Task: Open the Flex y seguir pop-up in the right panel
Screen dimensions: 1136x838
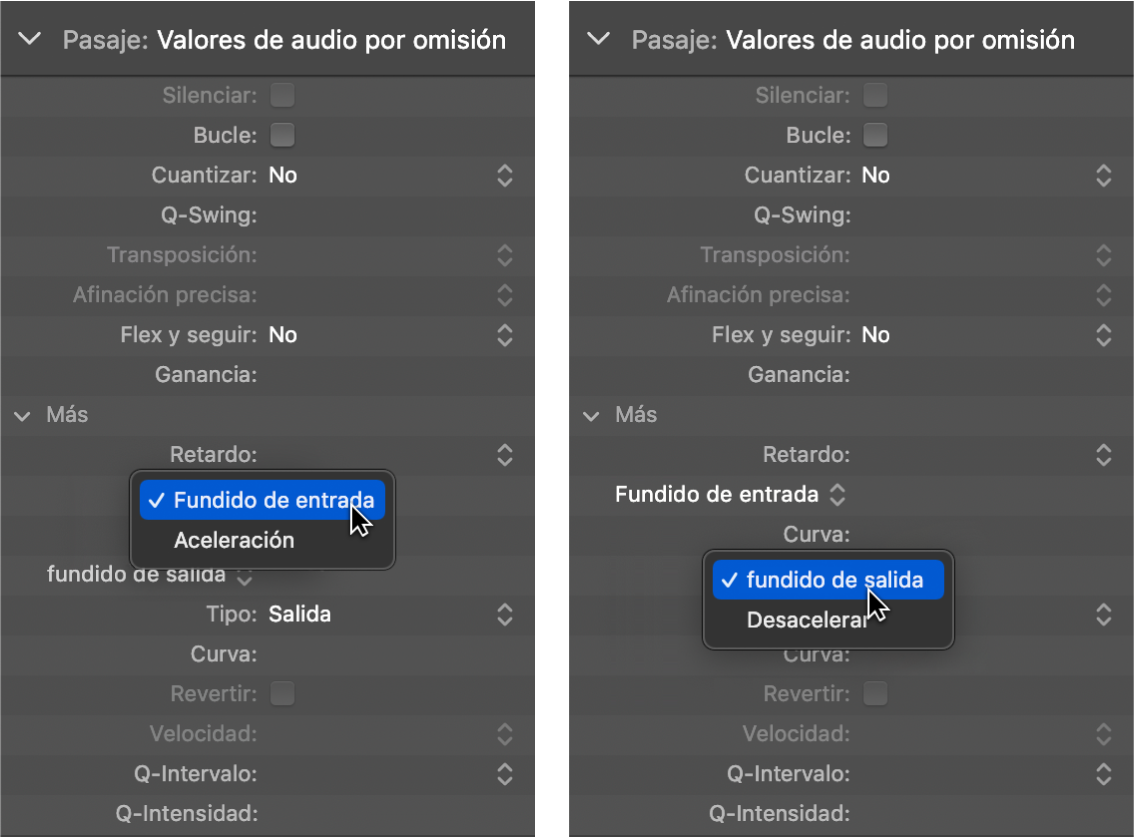Action: pyautogui.click(x=1103, y=335)
